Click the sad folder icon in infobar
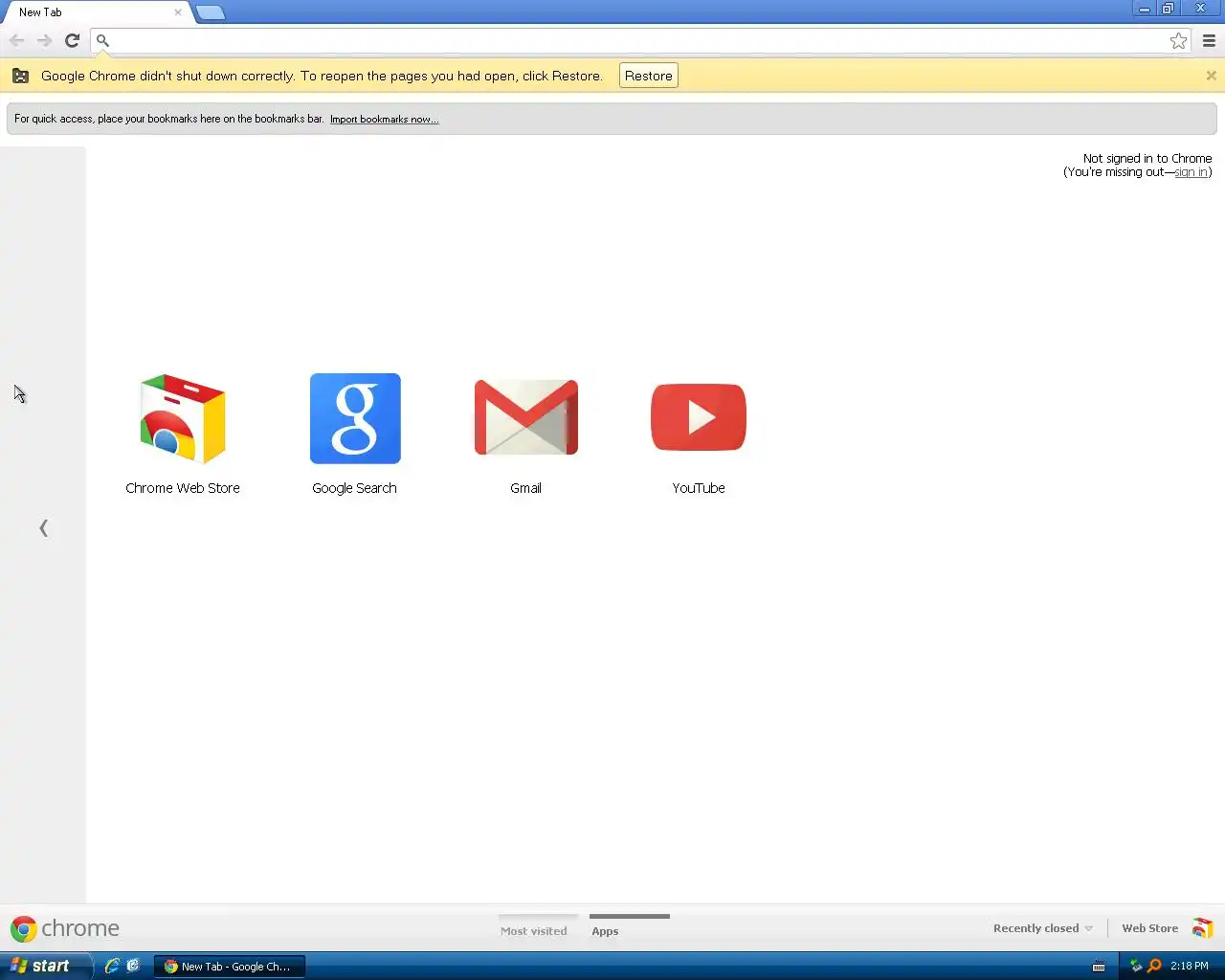The width and height of the screenshot is (1225, 980). 20,76
